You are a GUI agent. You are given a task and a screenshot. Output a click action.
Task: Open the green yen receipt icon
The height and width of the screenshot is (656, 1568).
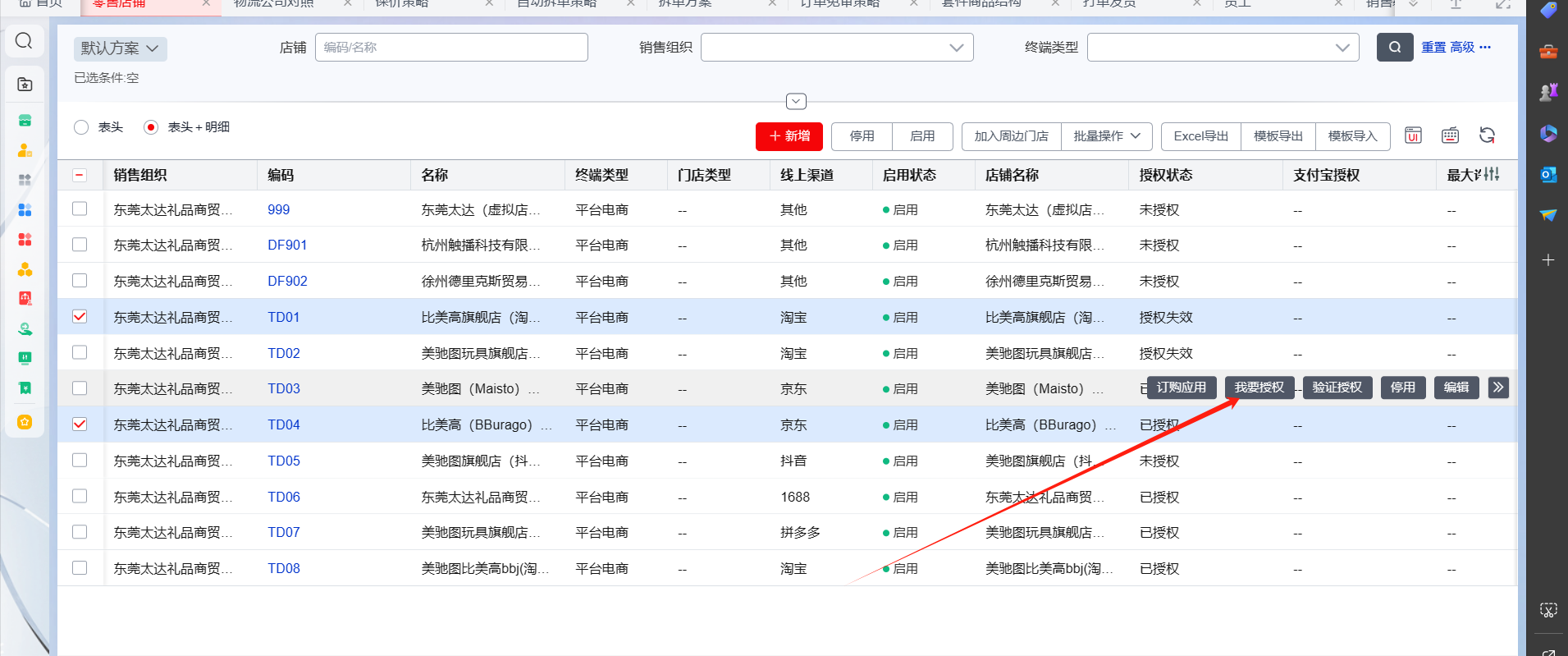click(25, 388)
